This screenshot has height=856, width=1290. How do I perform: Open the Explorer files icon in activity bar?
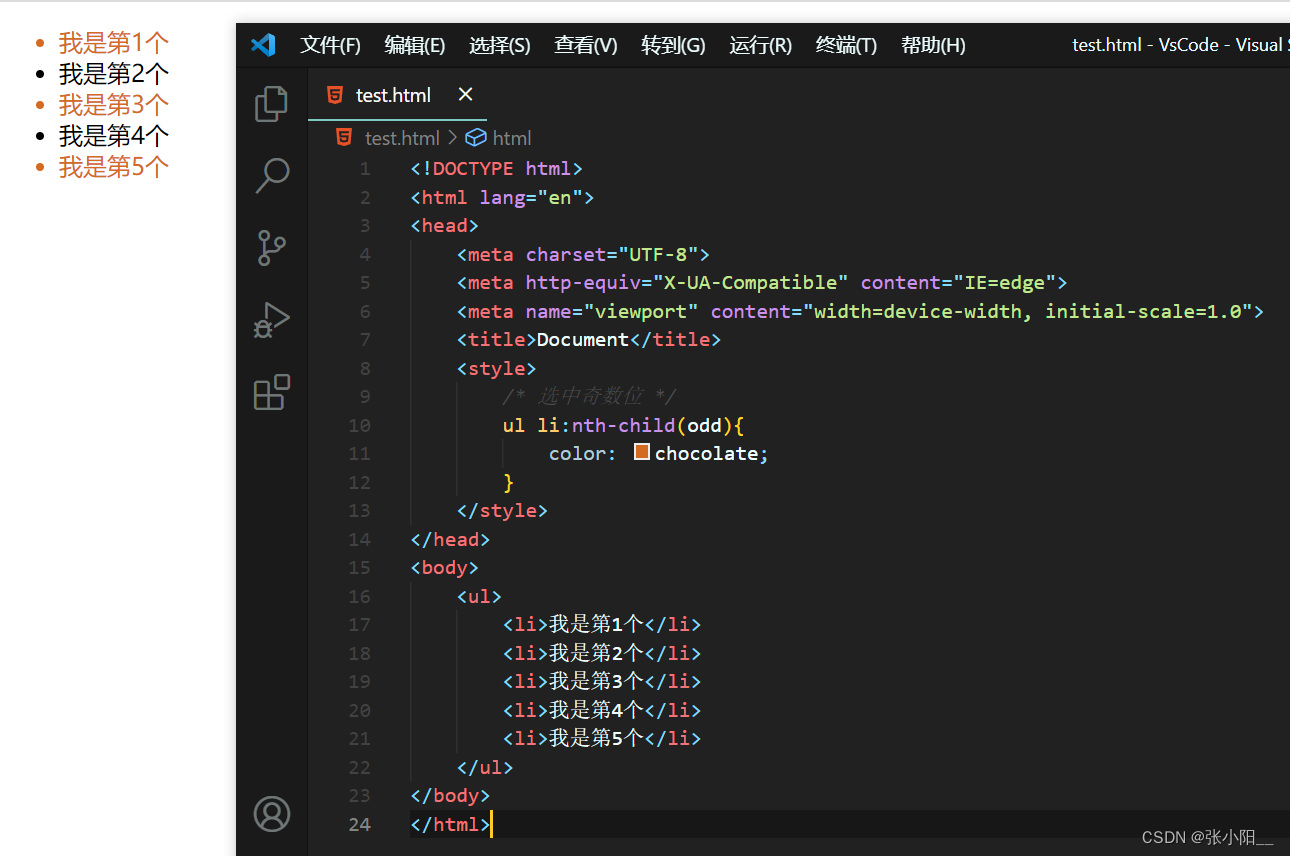(271, 104)
